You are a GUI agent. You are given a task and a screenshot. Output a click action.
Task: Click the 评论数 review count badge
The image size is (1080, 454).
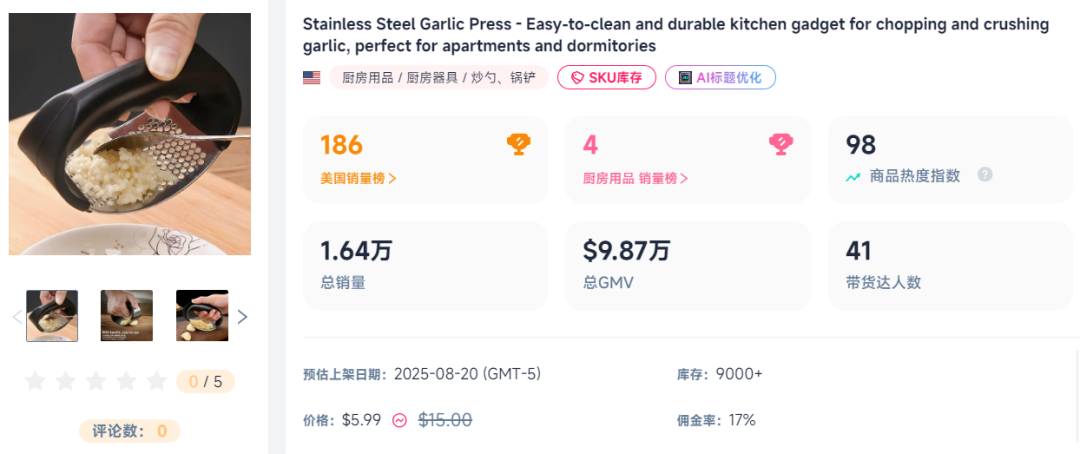coord(130,431)
